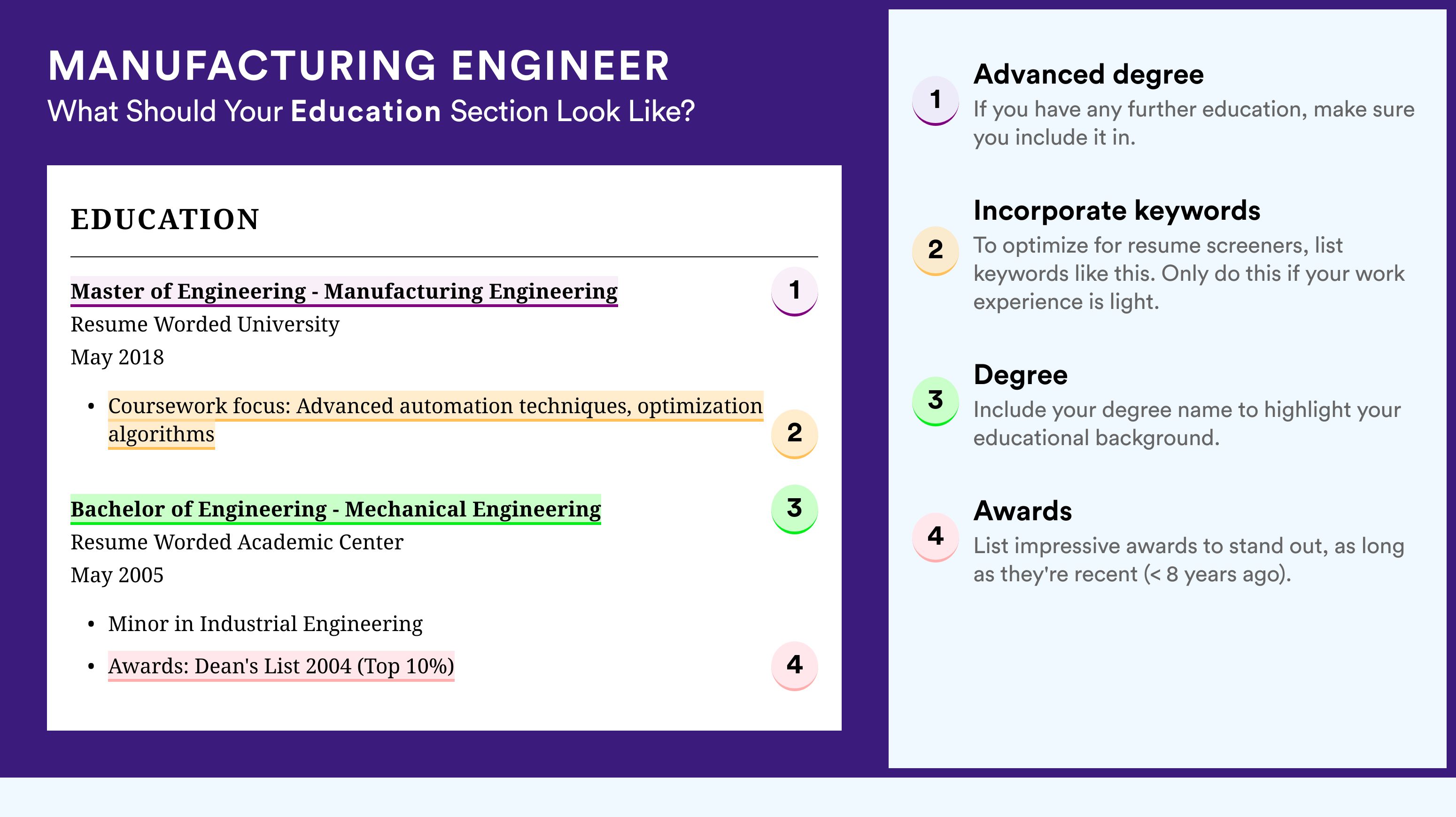Click the Advanced degree heading
The width and height of the screenshot is (1456, 817).
pos(1089,75)
